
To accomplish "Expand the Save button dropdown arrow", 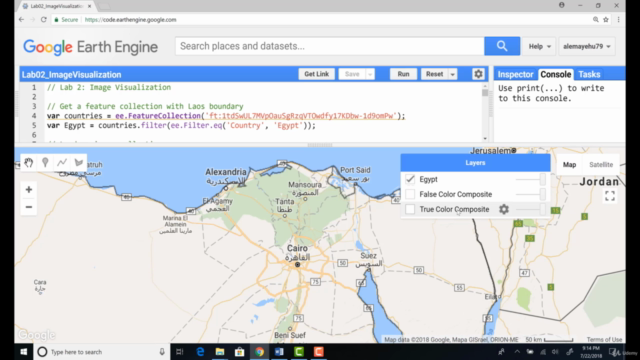I will coord(370,74).
